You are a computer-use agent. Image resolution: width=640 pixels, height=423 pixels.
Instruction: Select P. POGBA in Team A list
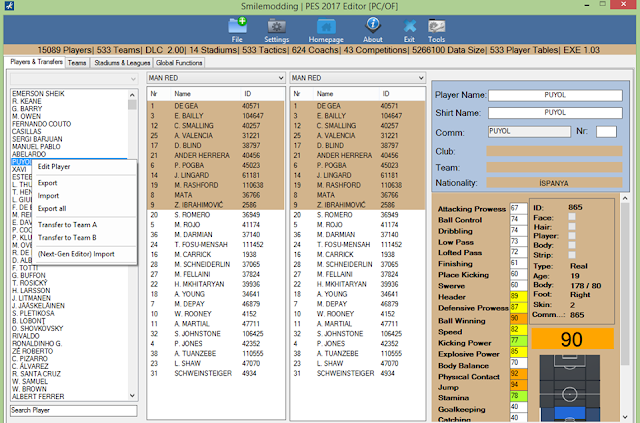pyautogui.click(x=216, y=165)
